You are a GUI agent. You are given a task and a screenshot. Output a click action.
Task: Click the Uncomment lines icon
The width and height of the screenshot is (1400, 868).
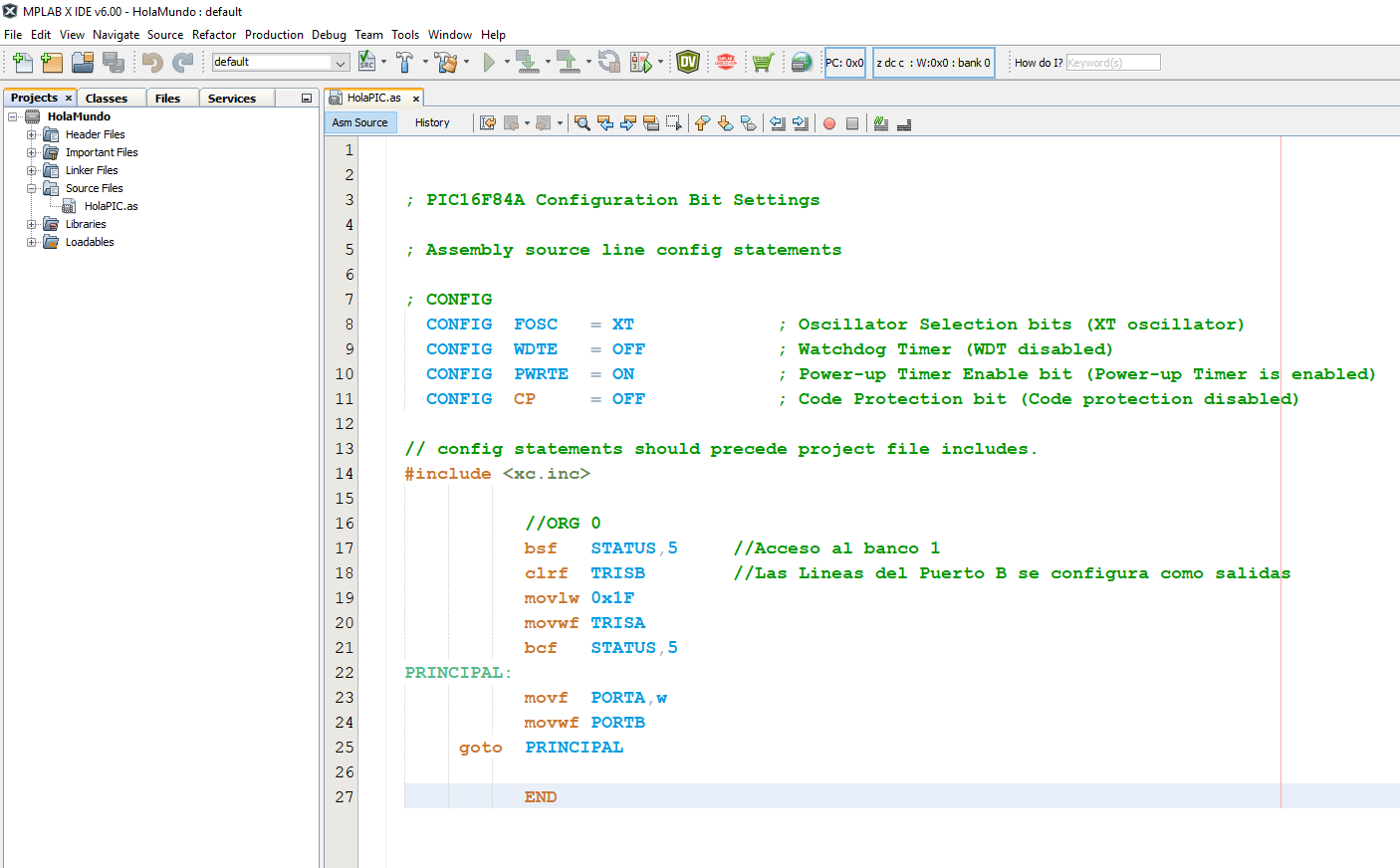[904, 123]
